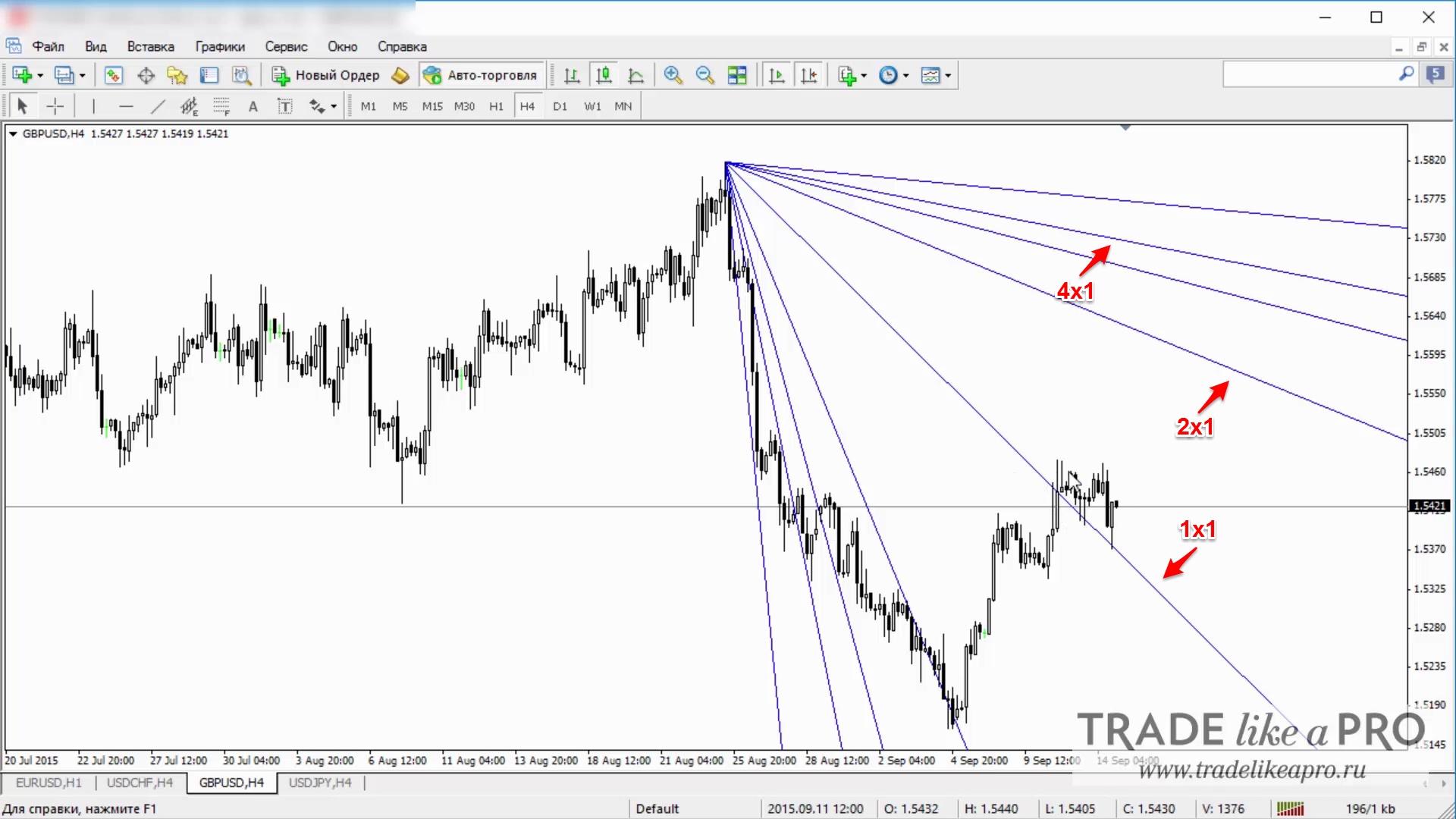Select the trendline drawing tool
The height and width of the screenshot is (819, 1456).
[x=158, y=106]
